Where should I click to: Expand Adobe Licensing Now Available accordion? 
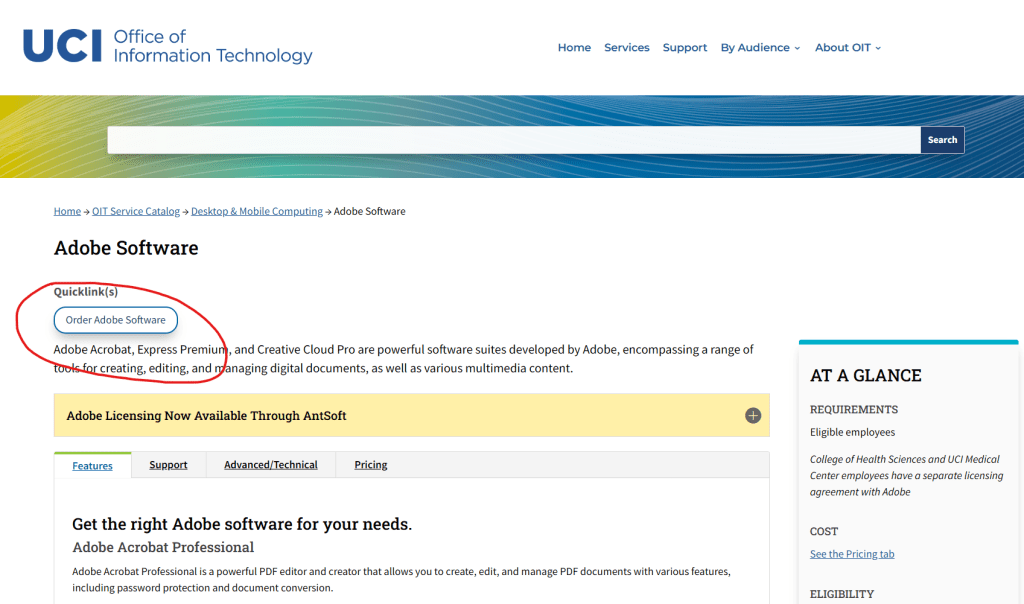[x=206, y=415]
